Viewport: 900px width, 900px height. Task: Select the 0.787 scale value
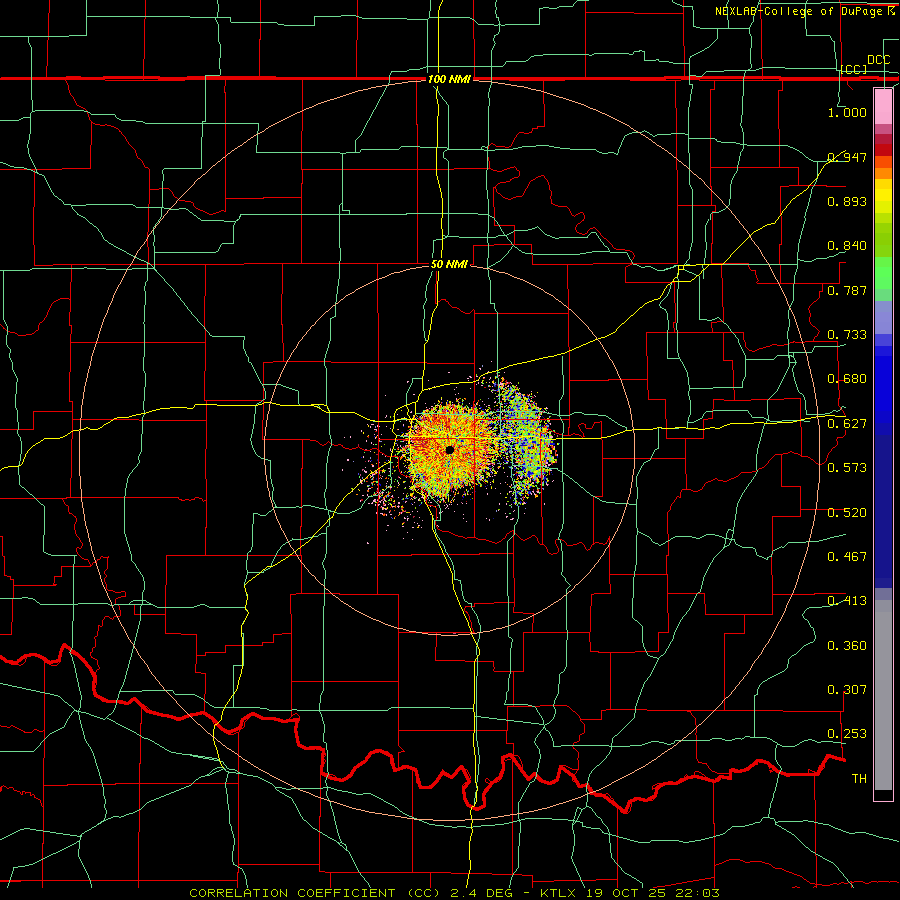tap(847, 290)
